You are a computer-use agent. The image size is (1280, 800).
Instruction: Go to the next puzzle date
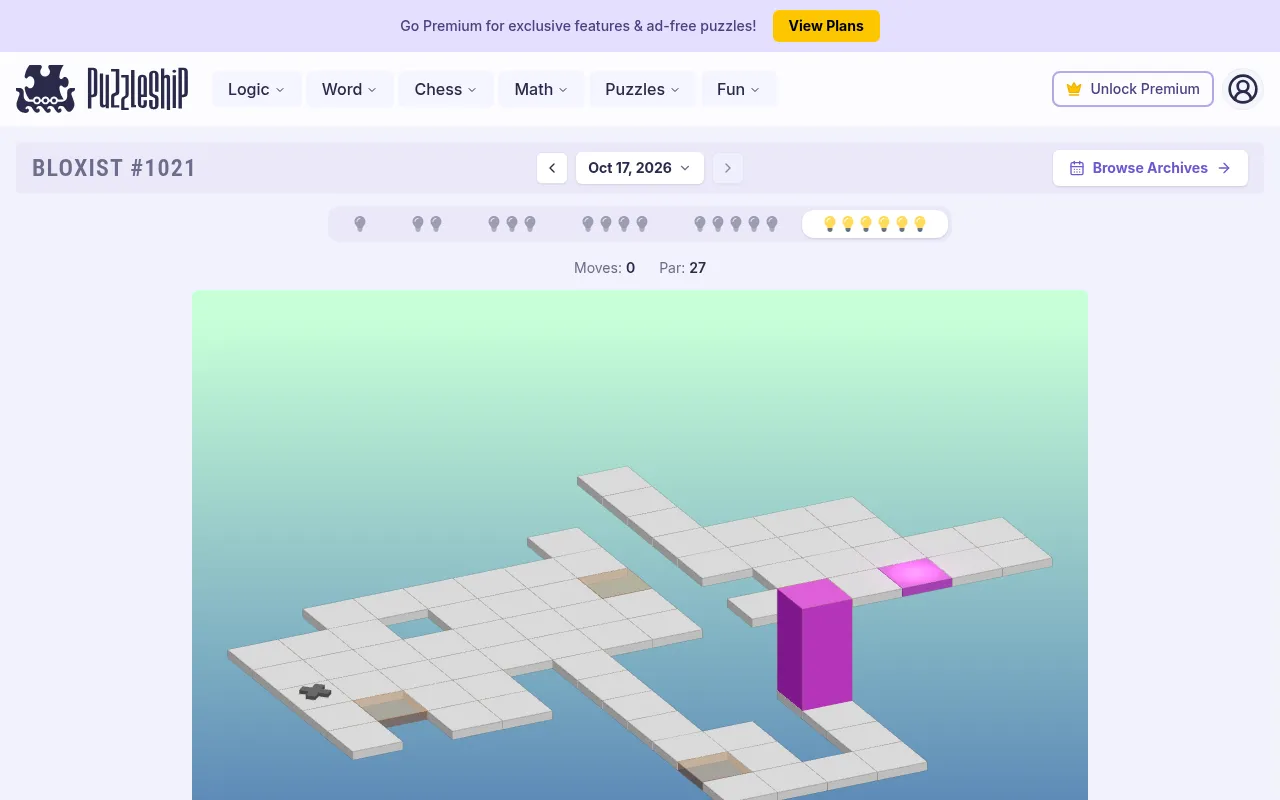coord(728,168)
